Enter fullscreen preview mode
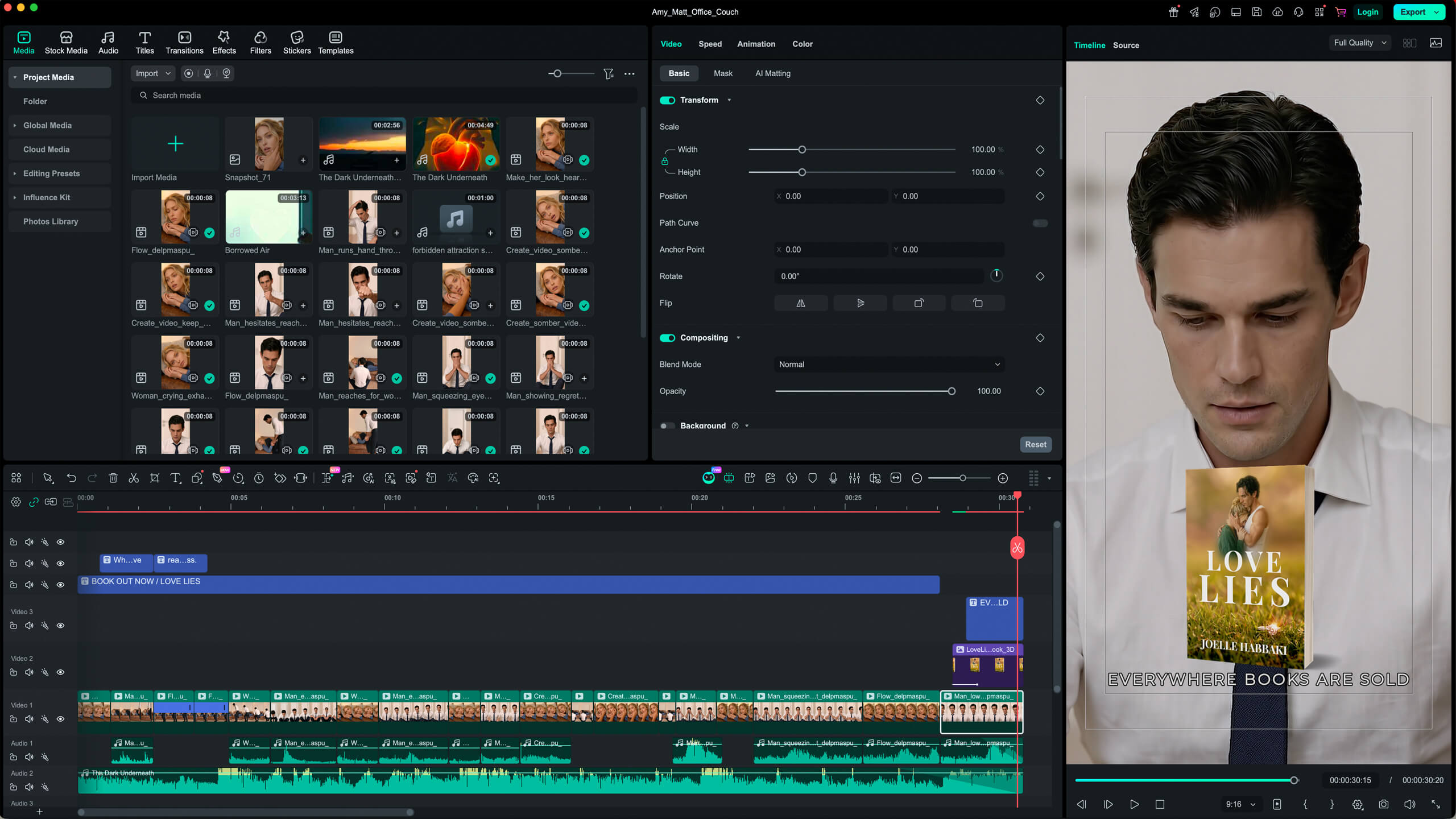 [x=1436, y=804]
